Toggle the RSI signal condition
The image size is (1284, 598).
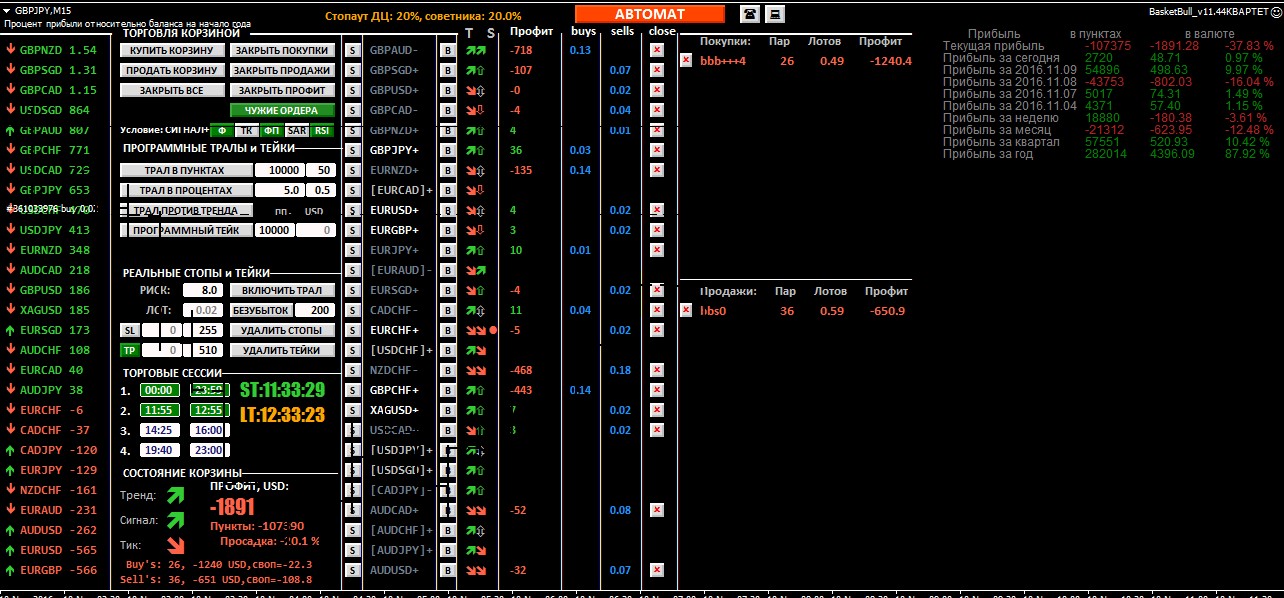point(321,130)
